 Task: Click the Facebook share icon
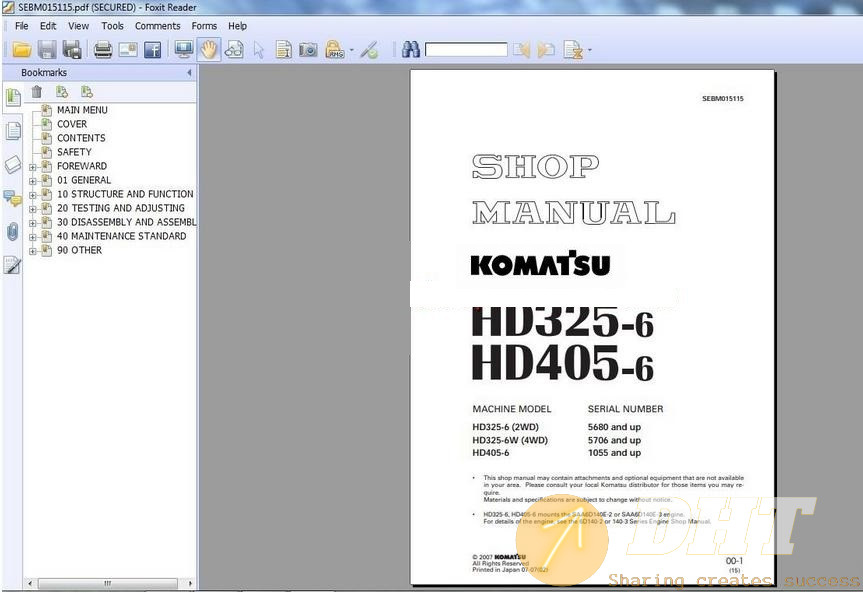[x=152, y=50]
